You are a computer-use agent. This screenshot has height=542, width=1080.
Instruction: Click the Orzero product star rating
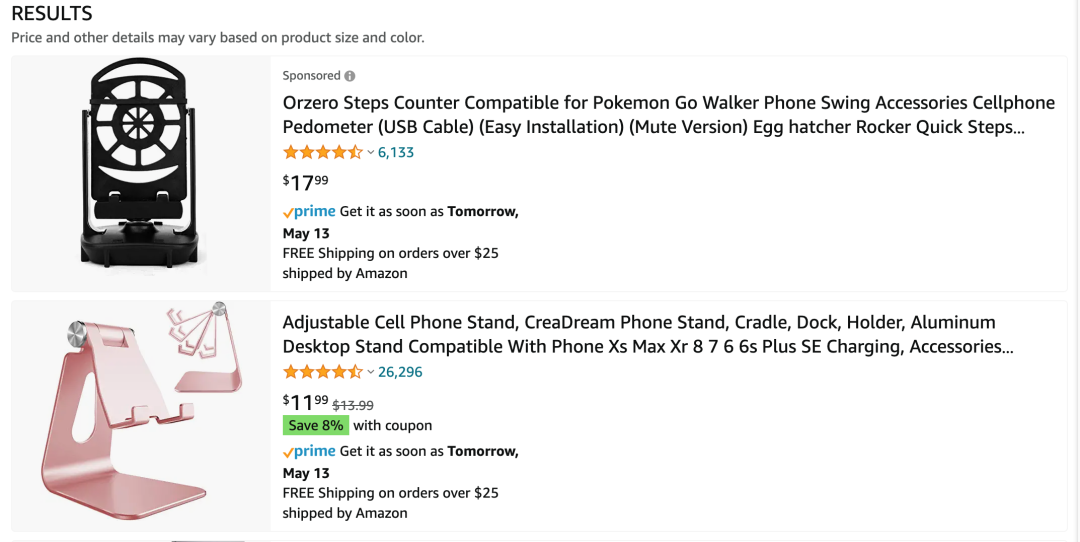point(322,153)
